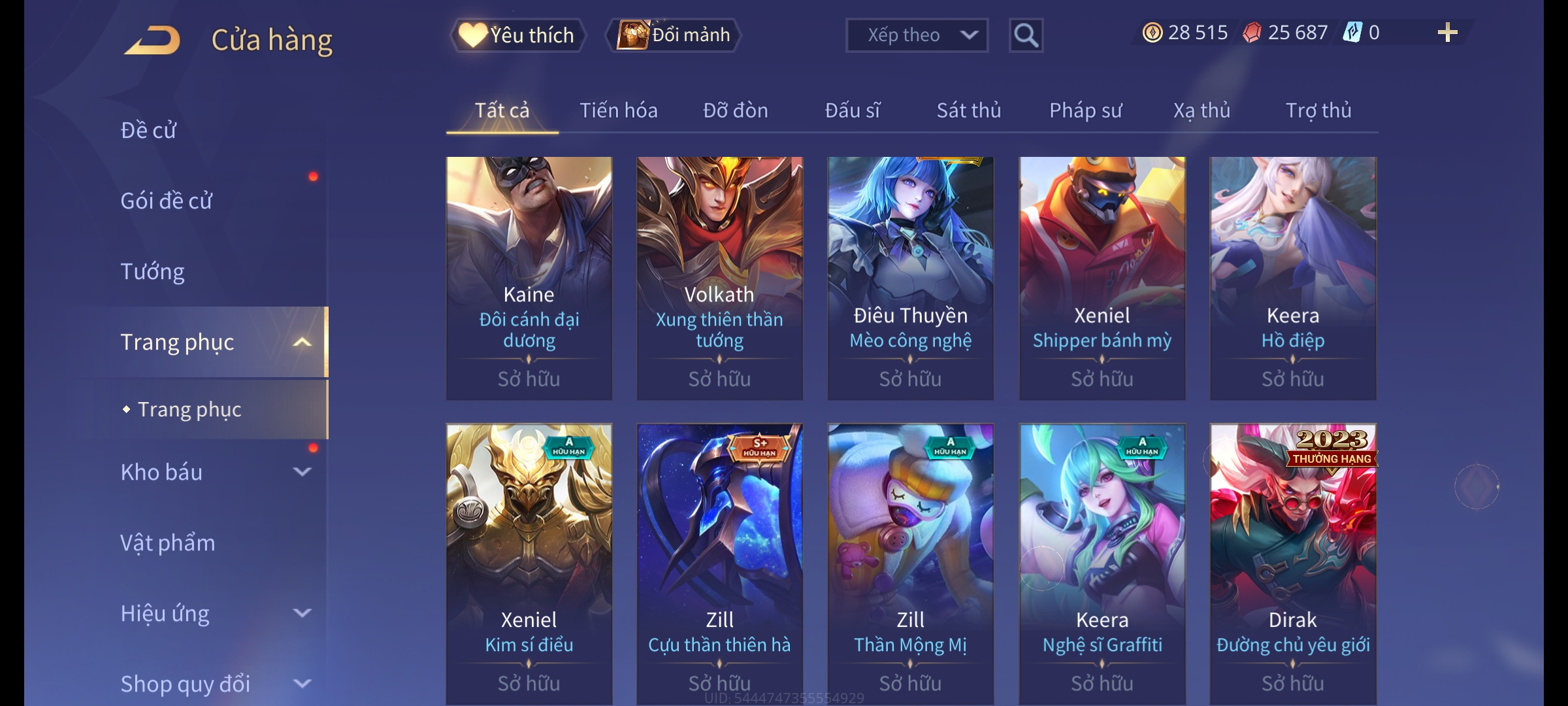The image size is (1568, 706).
Task: Open Tướng in the sidebar
Action: pyautogui.click(x=153, y=271)
